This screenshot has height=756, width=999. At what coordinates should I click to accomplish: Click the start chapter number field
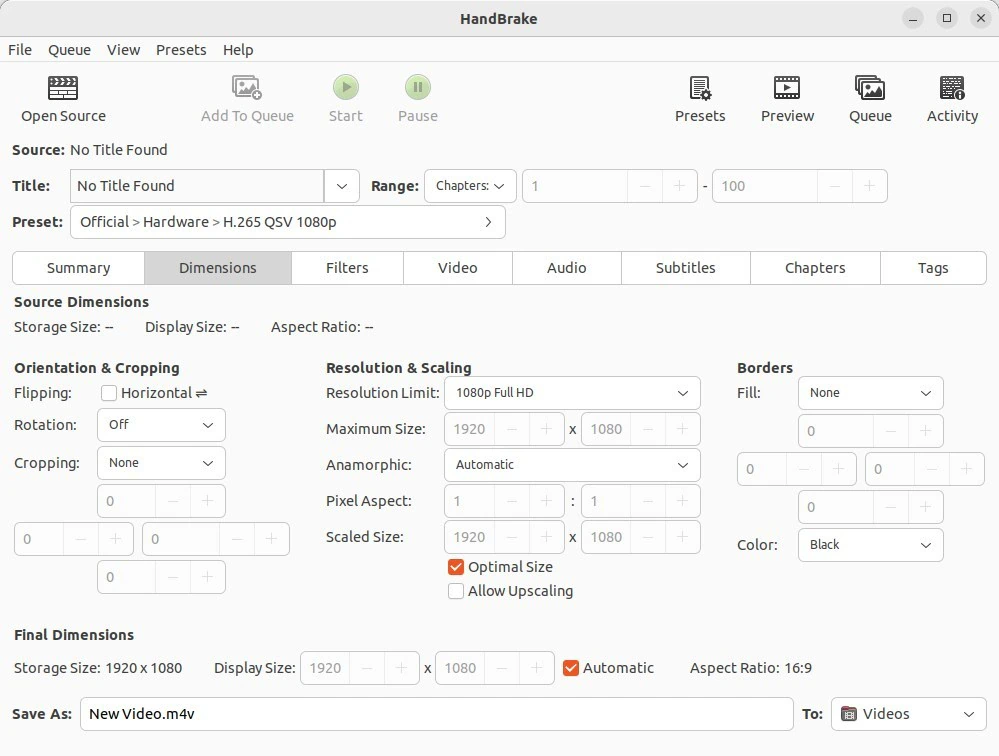click(575, 186)
